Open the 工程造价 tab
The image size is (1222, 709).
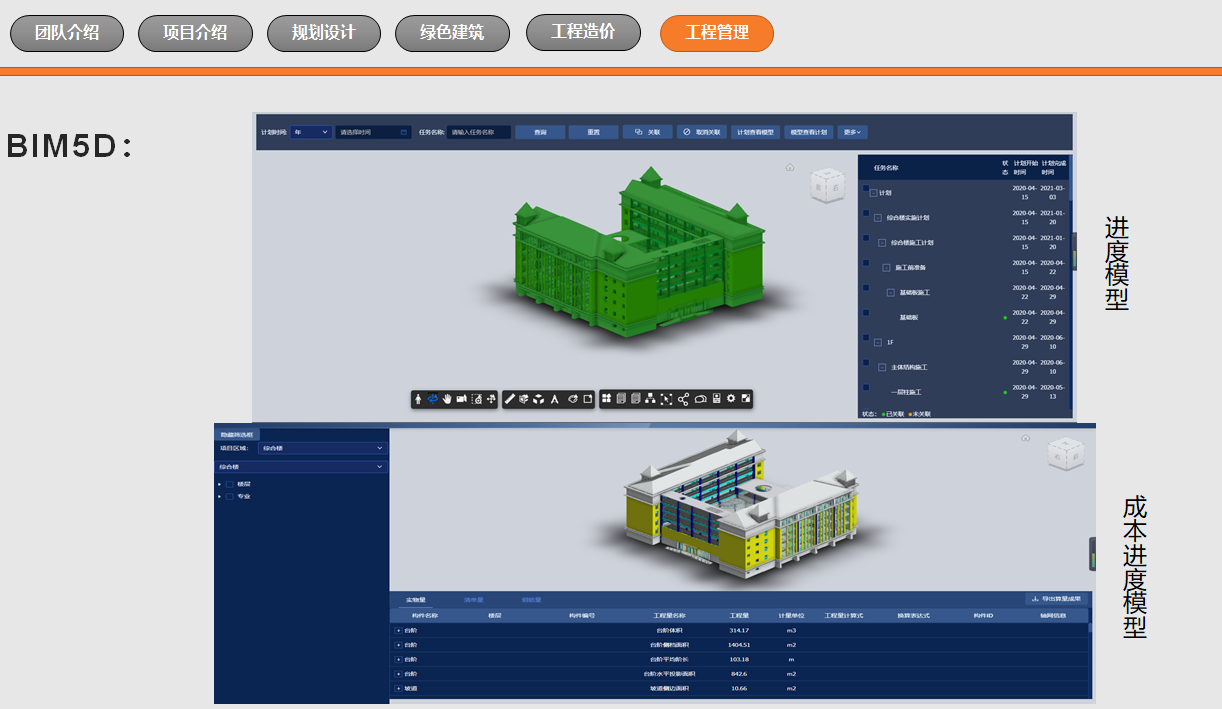583,32
